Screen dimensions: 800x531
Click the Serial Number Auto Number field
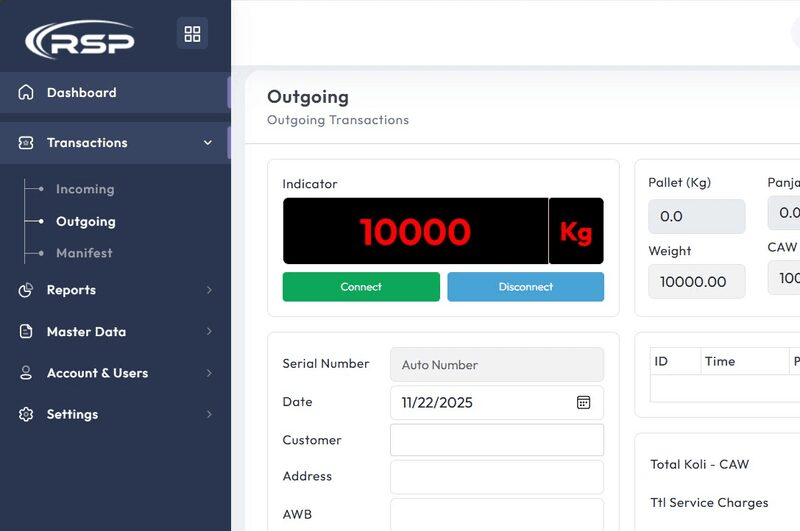tap(497, 365)
